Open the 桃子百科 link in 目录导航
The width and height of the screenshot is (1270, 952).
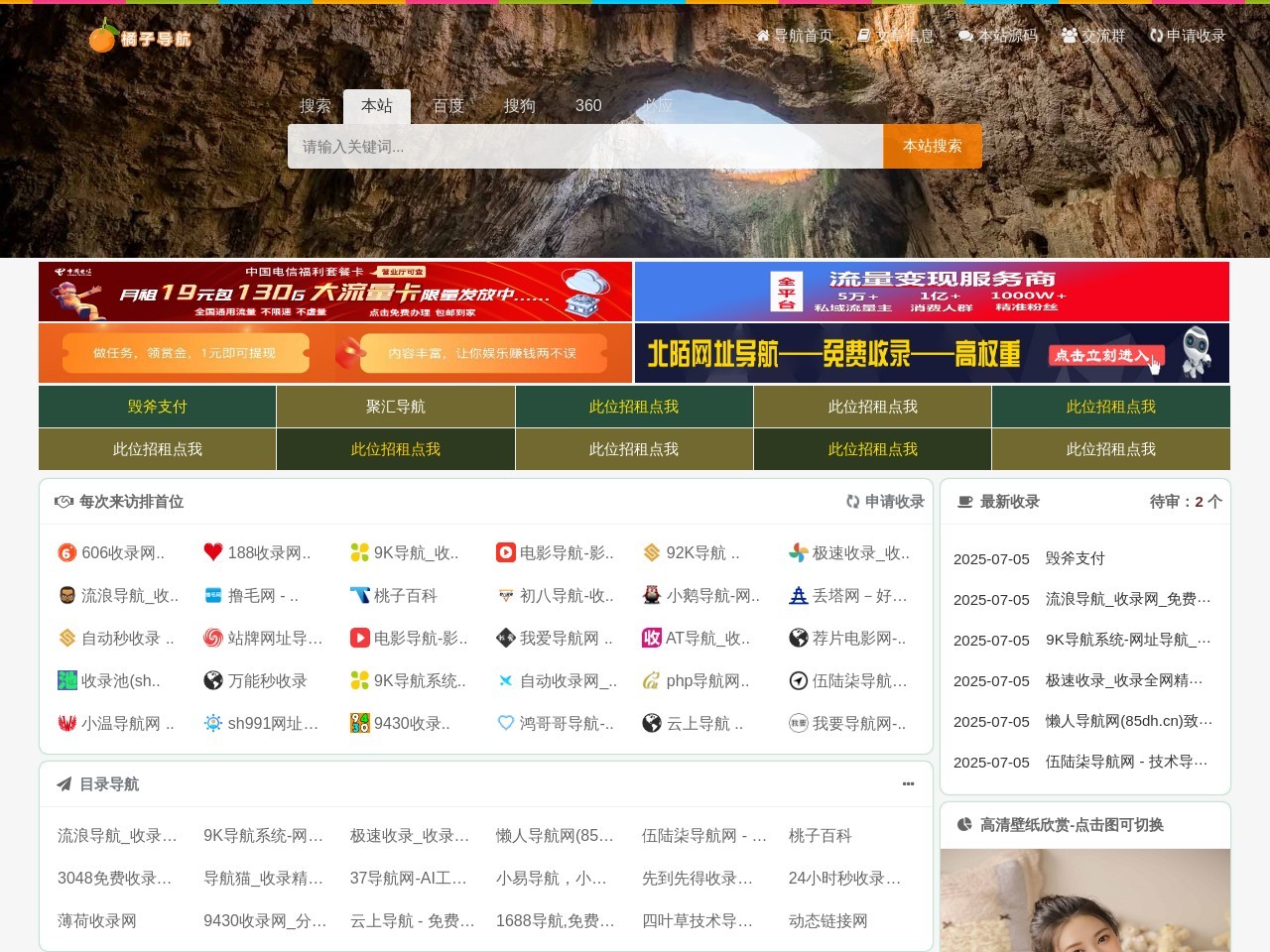(x=820, y=836)
